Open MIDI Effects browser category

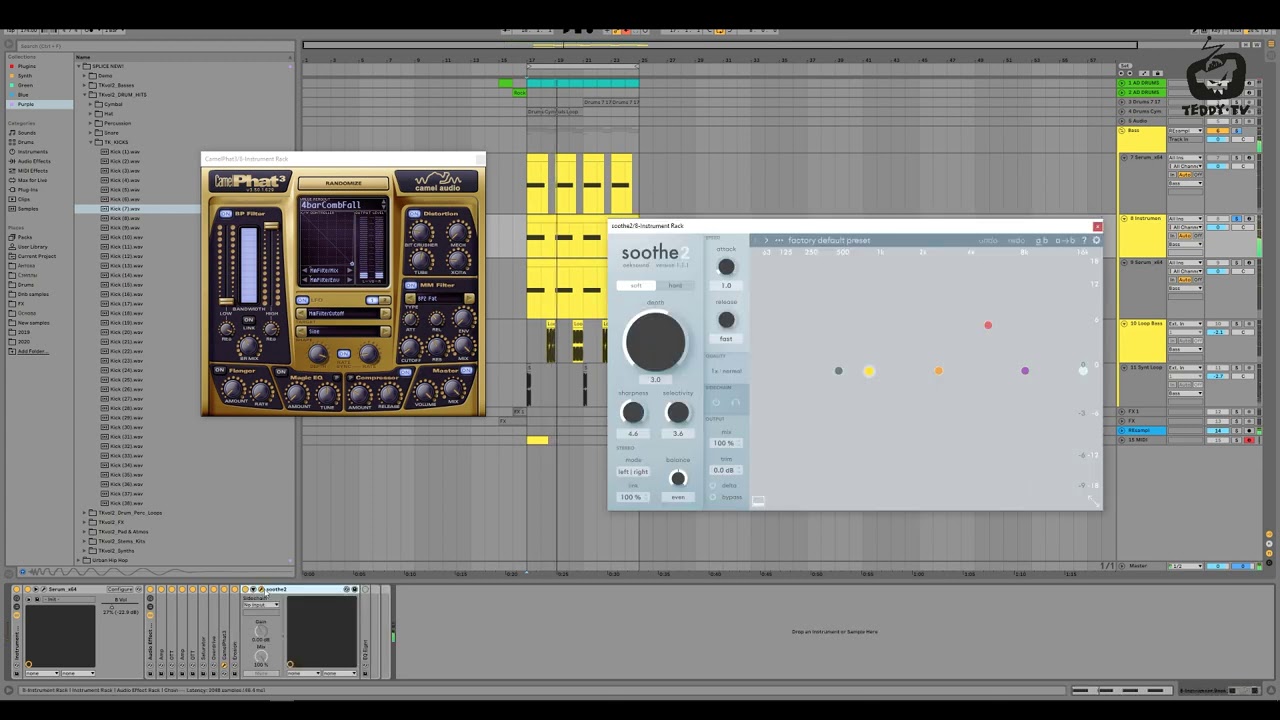coord(33,171)
